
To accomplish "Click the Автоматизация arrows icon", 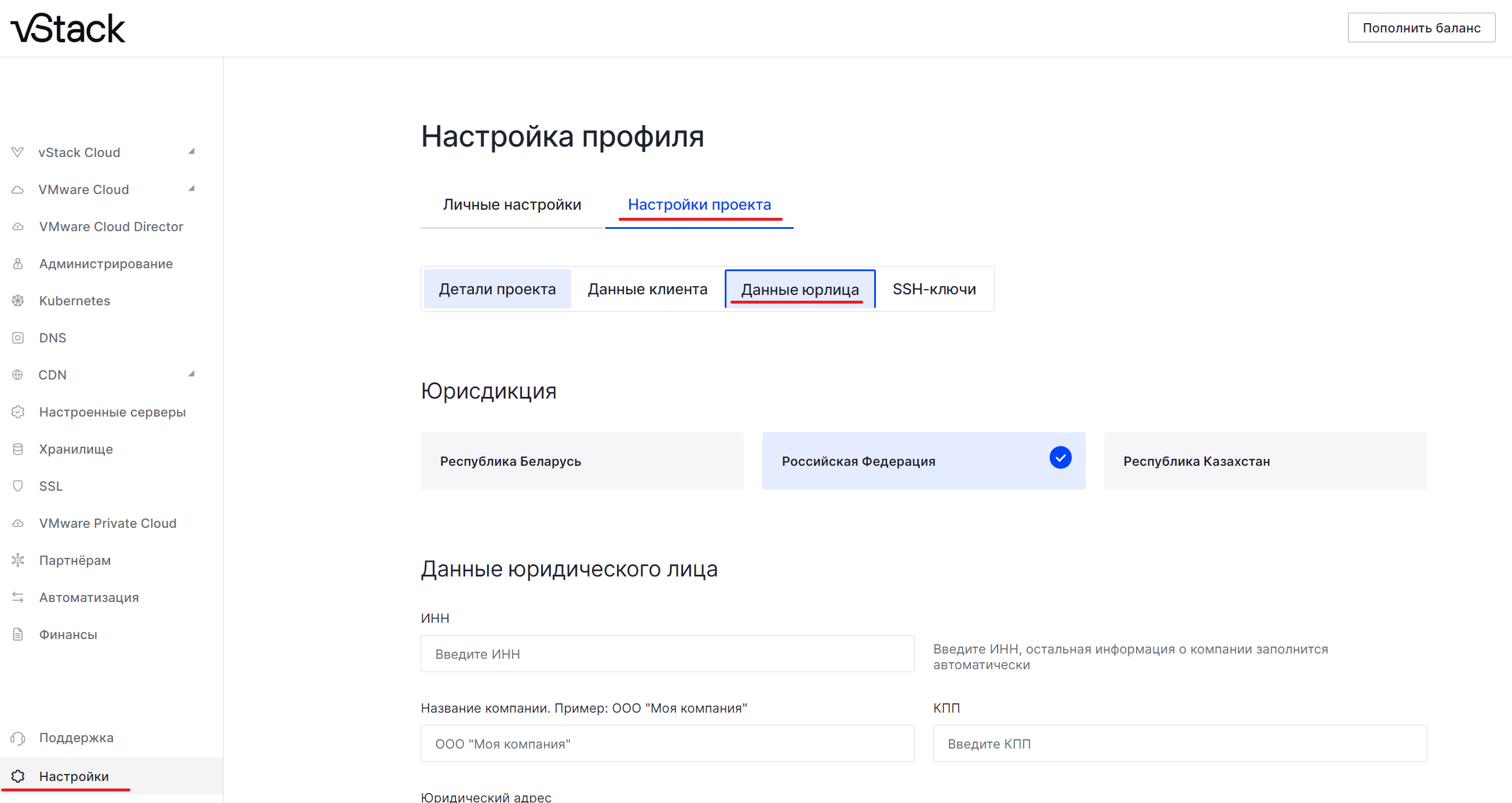I will click(x=17, y=597).
